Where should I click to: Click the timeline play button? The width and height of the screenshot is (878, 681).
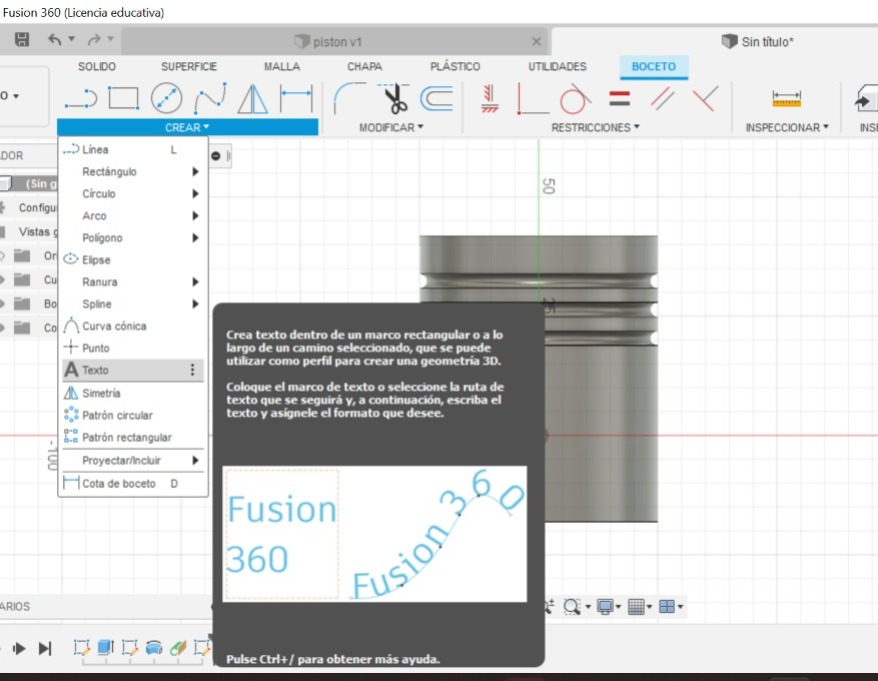point(19,649)
